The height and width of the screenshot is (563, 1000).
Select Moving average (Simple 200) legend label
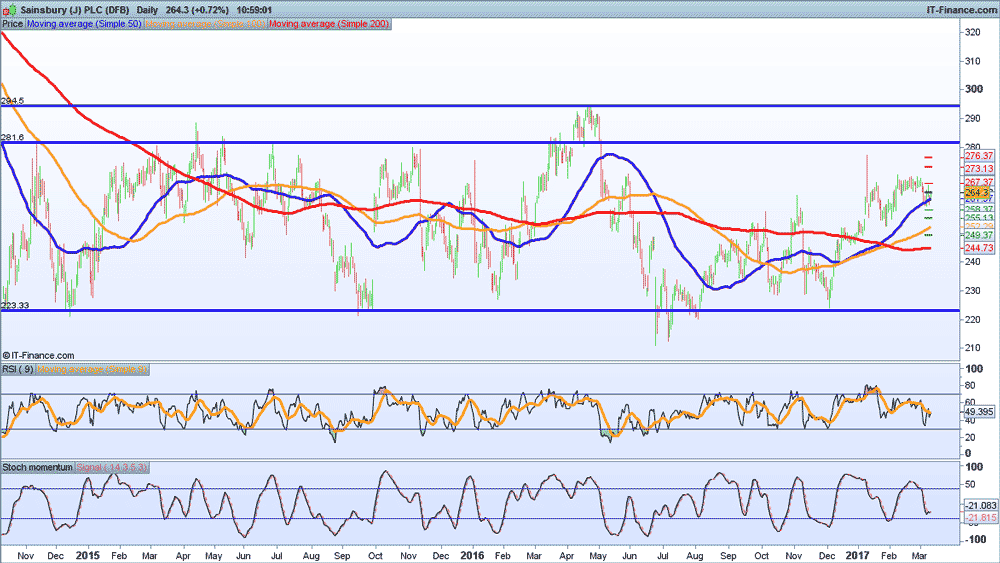tap(329, 24)
